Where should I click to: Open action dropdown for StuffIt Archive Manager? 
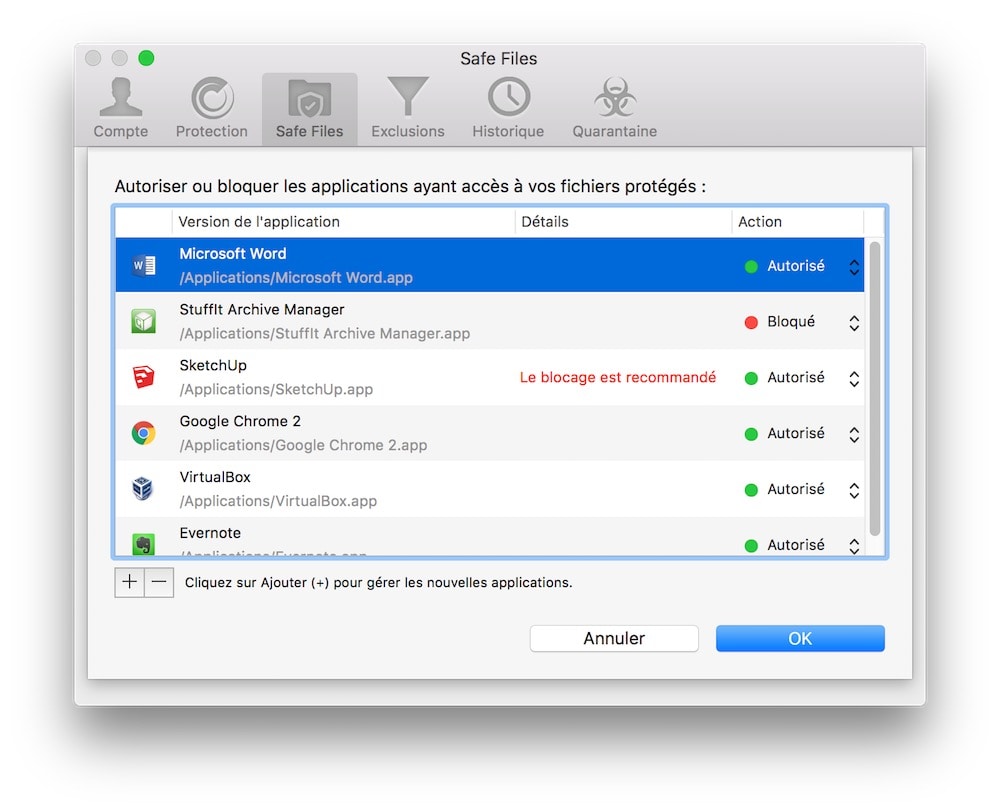(854, 323)
